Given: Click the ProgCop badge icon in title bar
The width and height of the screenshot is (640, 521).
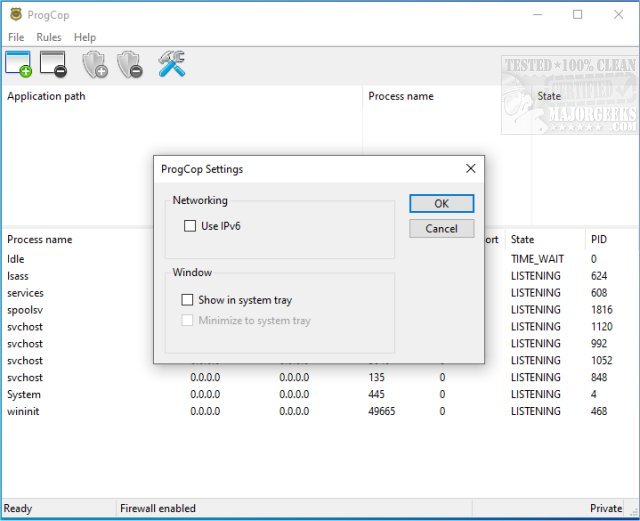Looking at the screenshot, I should tap(16, 14).
